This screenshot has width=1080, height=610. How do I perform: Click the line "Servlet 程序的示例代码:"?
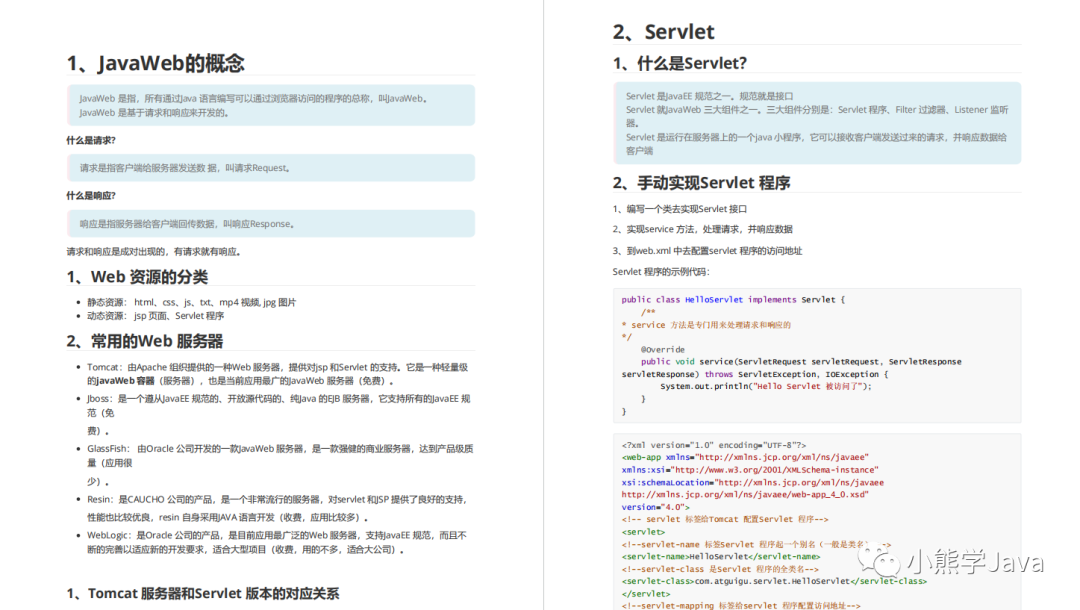click(x=661, y=272)
